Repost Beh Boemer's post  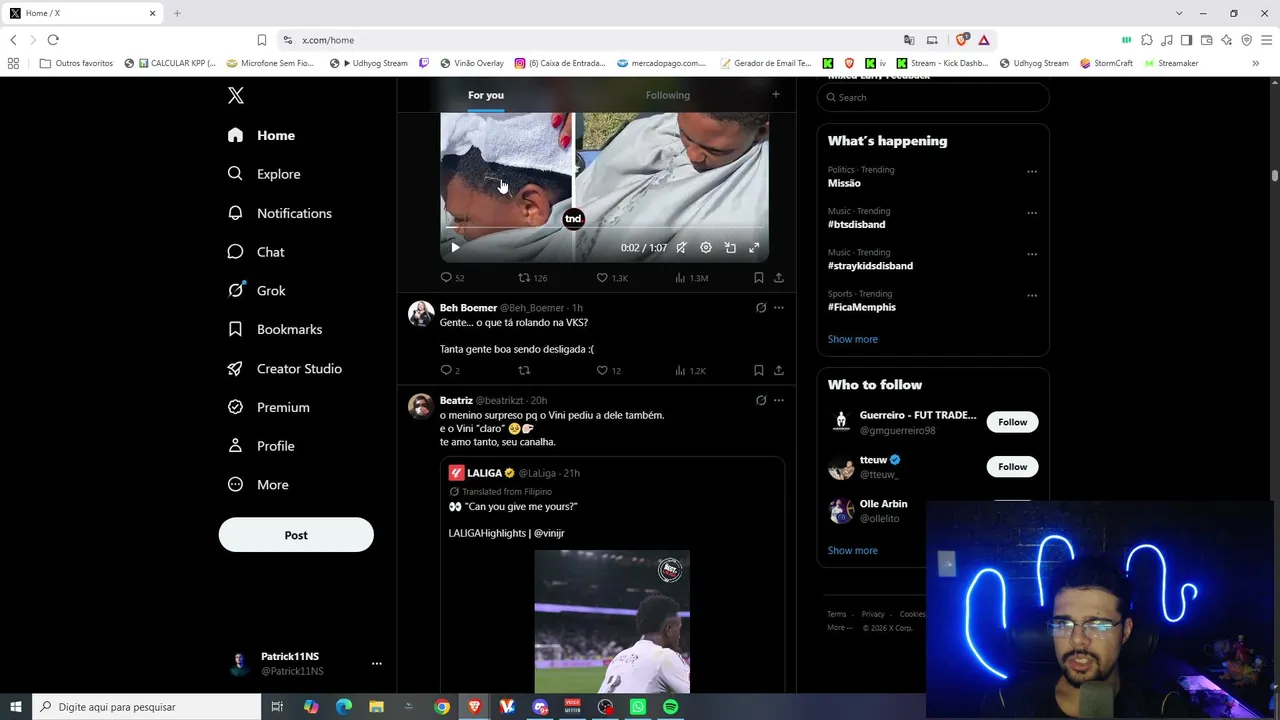click(x=524, y=370)
